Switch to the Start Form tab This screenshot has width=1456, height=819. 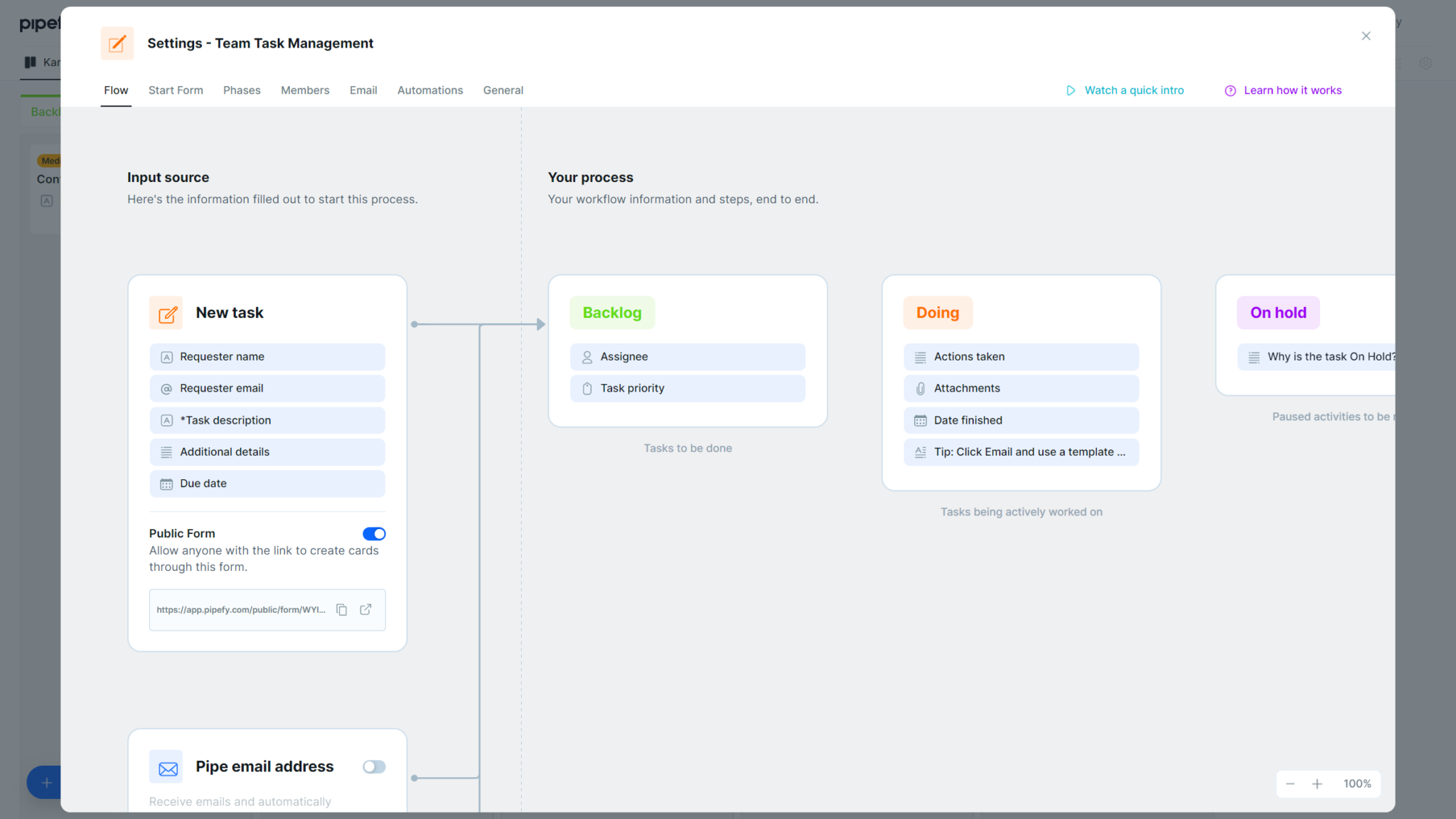click(x=176, y=90)
